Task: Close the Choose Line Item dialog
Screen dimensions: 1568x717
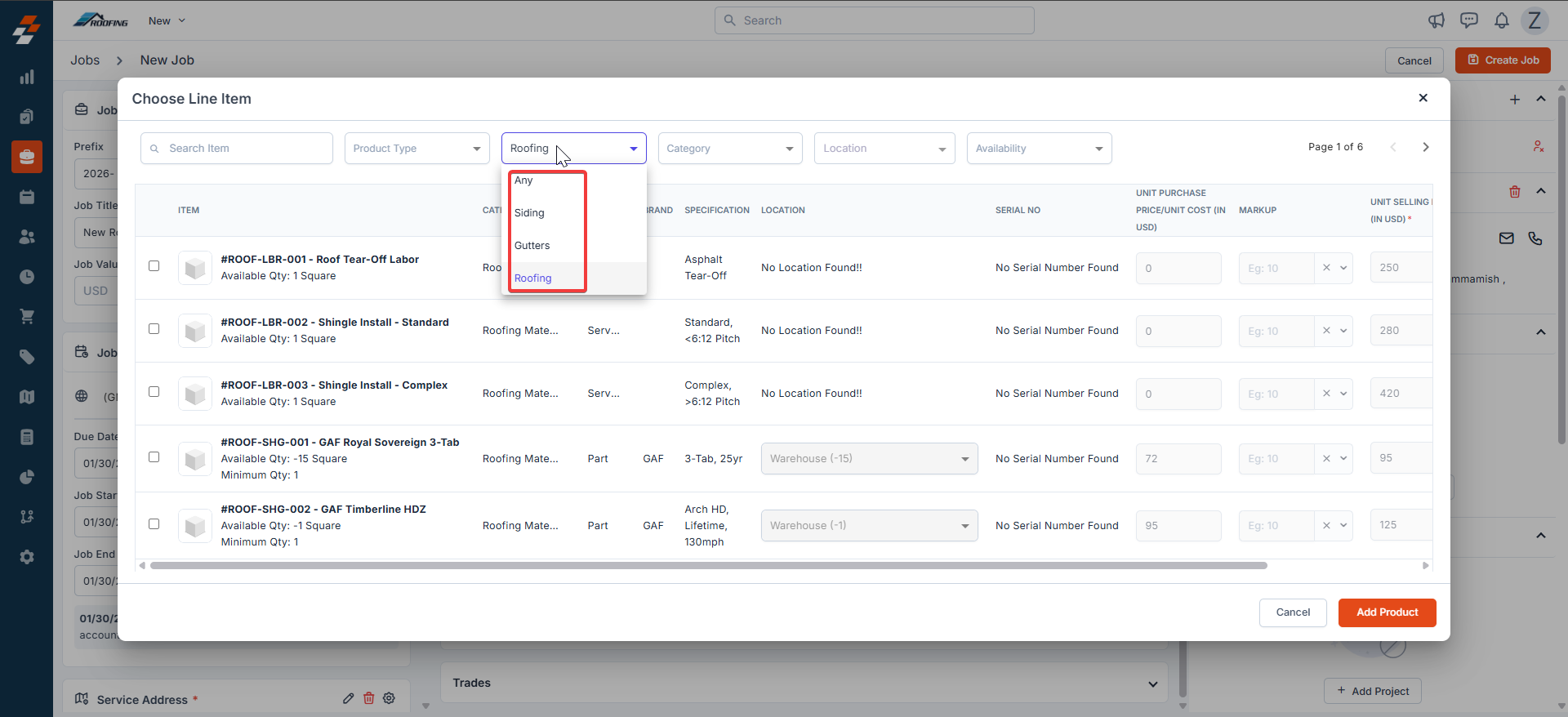Action: [x=1423, y=98]
